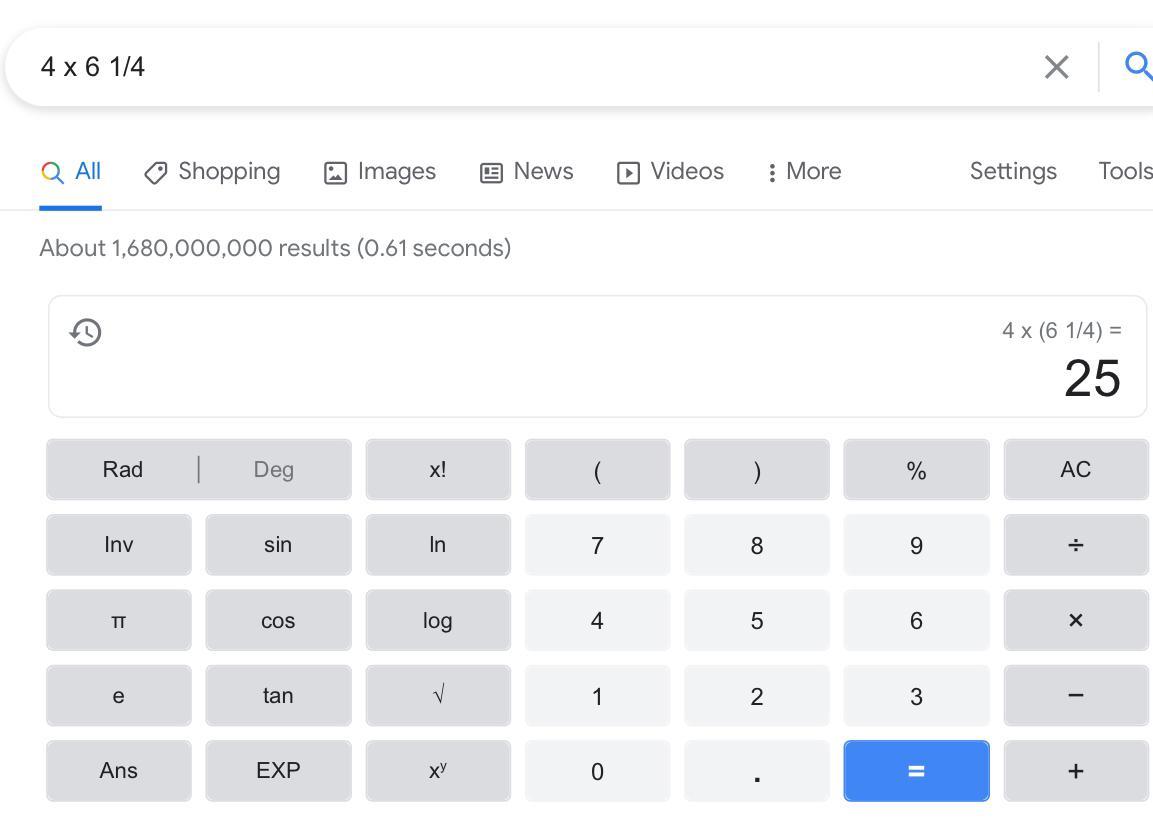This screenshot has height=819, width=1153.
Task: Switch to the Images tab
Action: [x=380, y=172]
